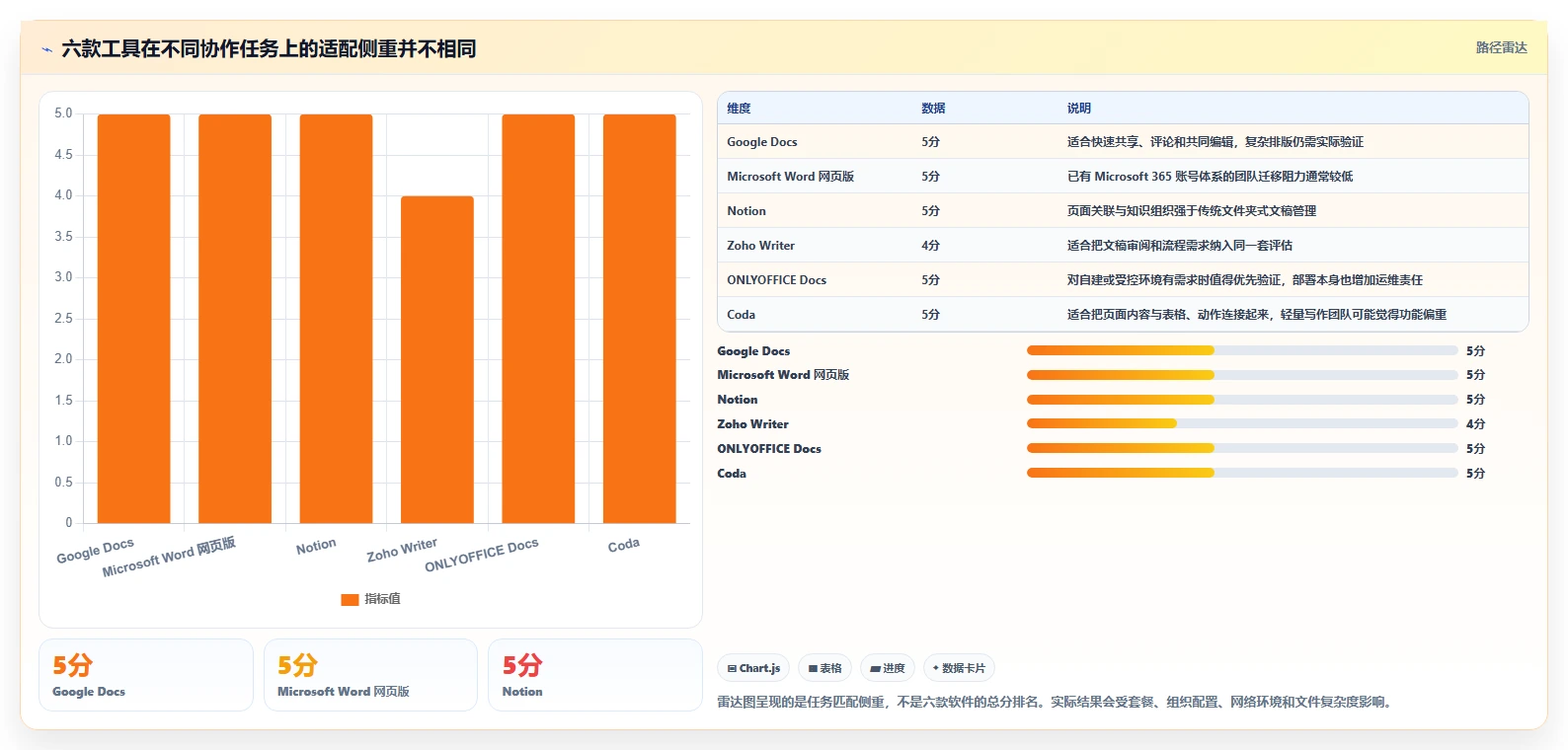Image resolution: width=1568 pixels, height=750 pixels.
Task: Click the Coda bar in the chart
Action: point(640,319)
